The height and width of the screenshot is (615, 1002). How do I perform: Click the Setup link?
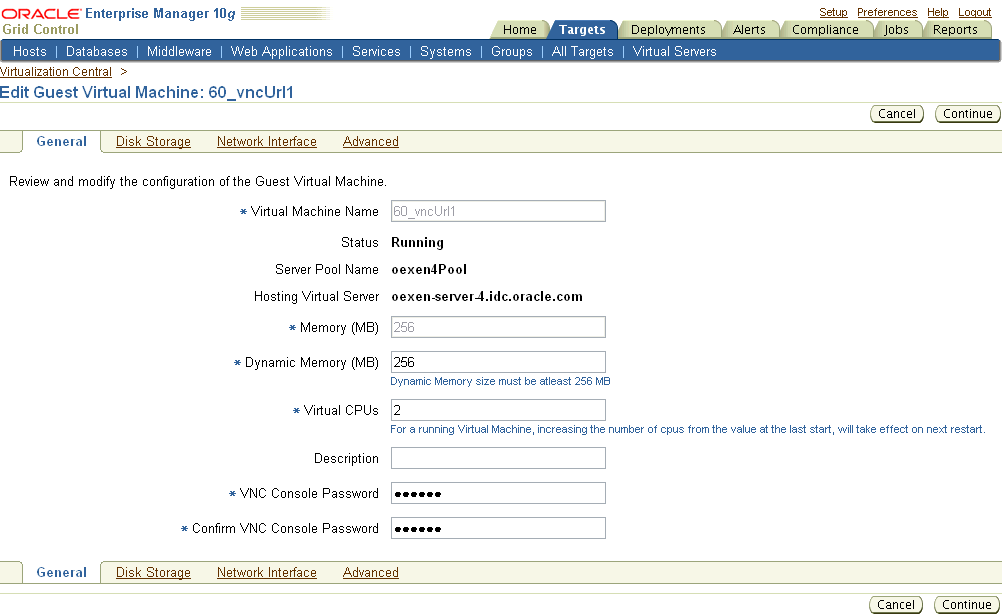point(833,12)
